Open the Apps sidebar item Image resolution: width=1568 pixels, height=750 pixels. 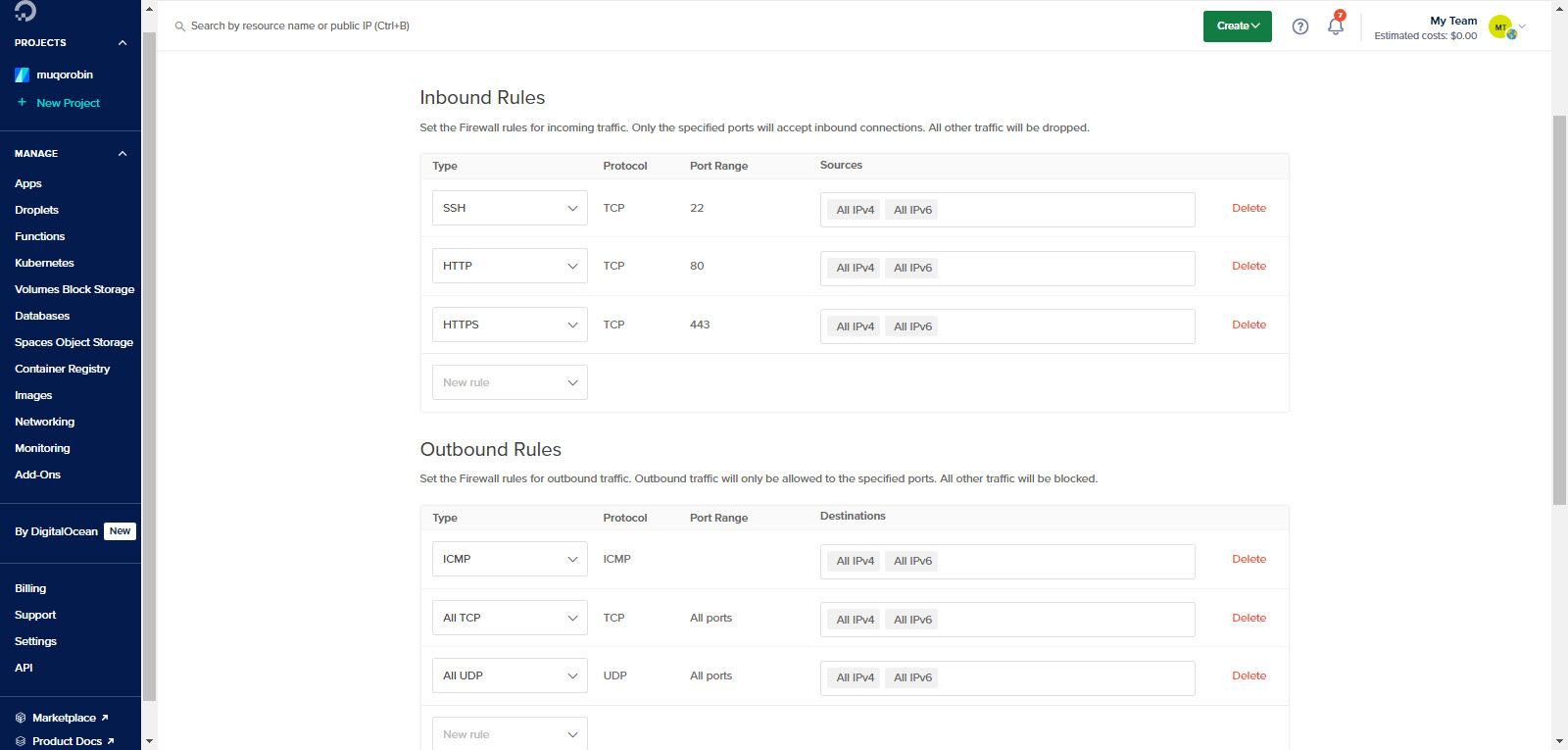click(x=28, y=183)
